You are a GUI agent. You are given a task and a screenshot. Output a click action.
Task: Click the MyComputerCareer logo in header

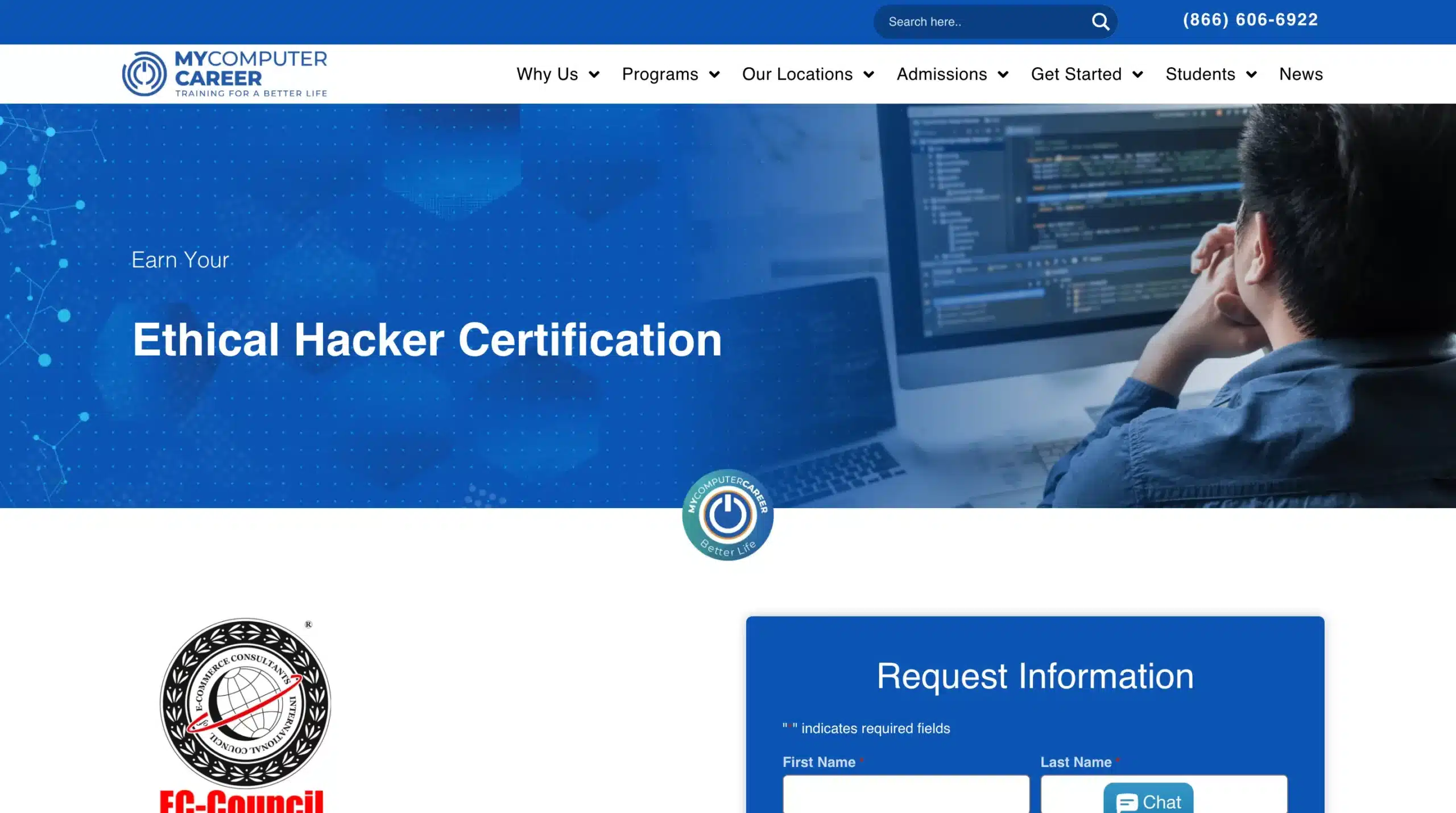225,74
